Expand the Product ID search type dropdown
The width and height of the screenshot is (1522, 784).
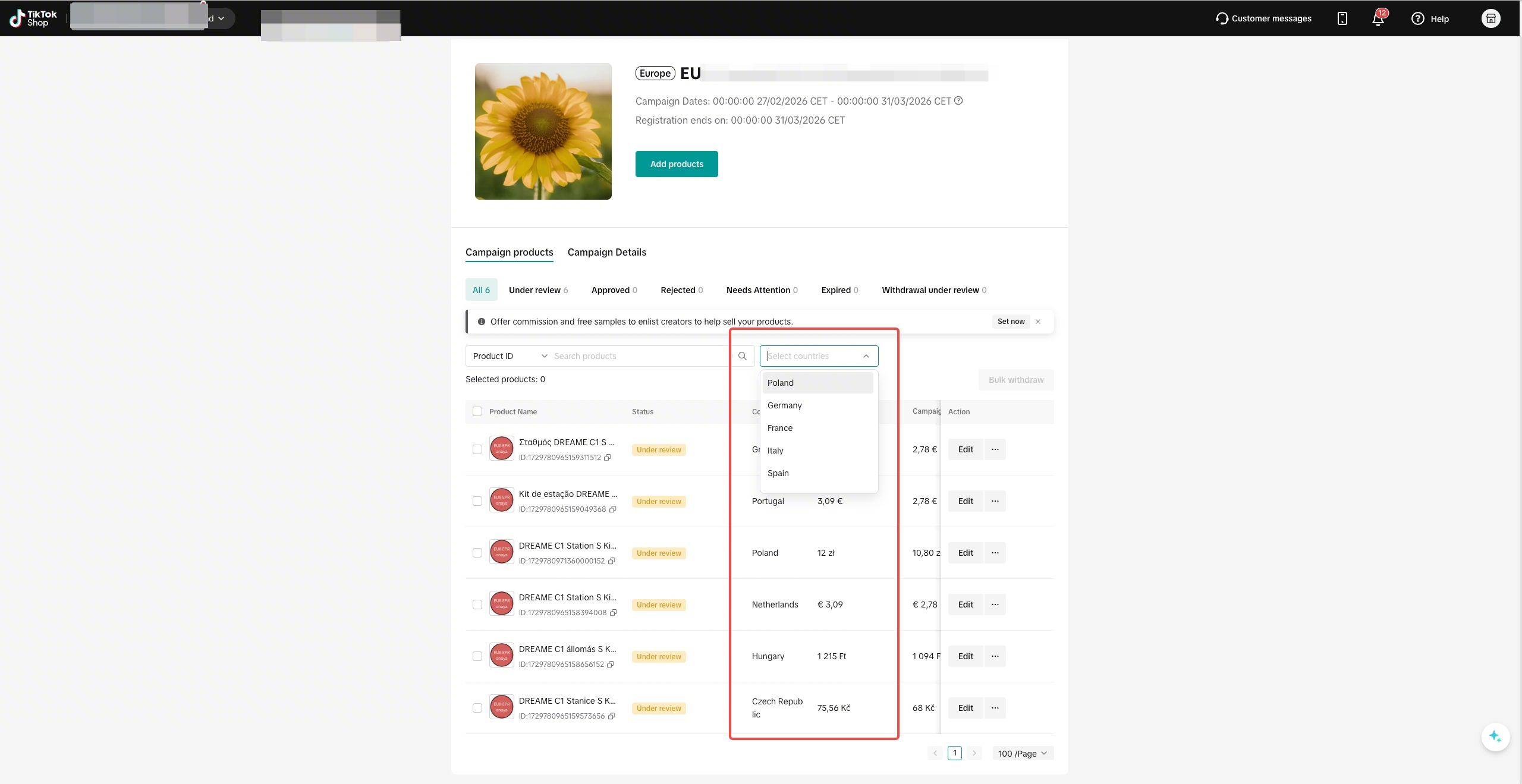tap(510, 356)
